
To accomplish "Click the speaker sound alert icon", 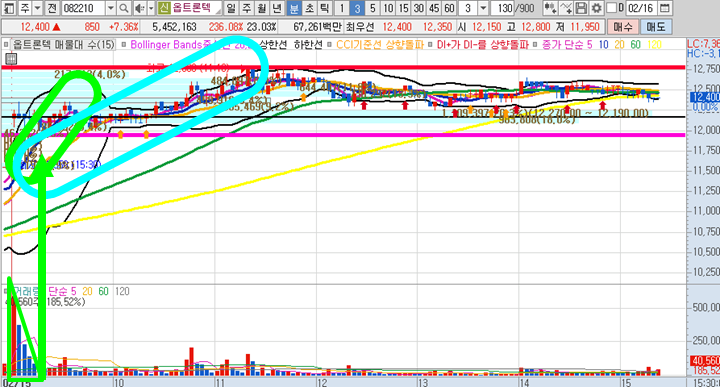I will coord(139,8).
